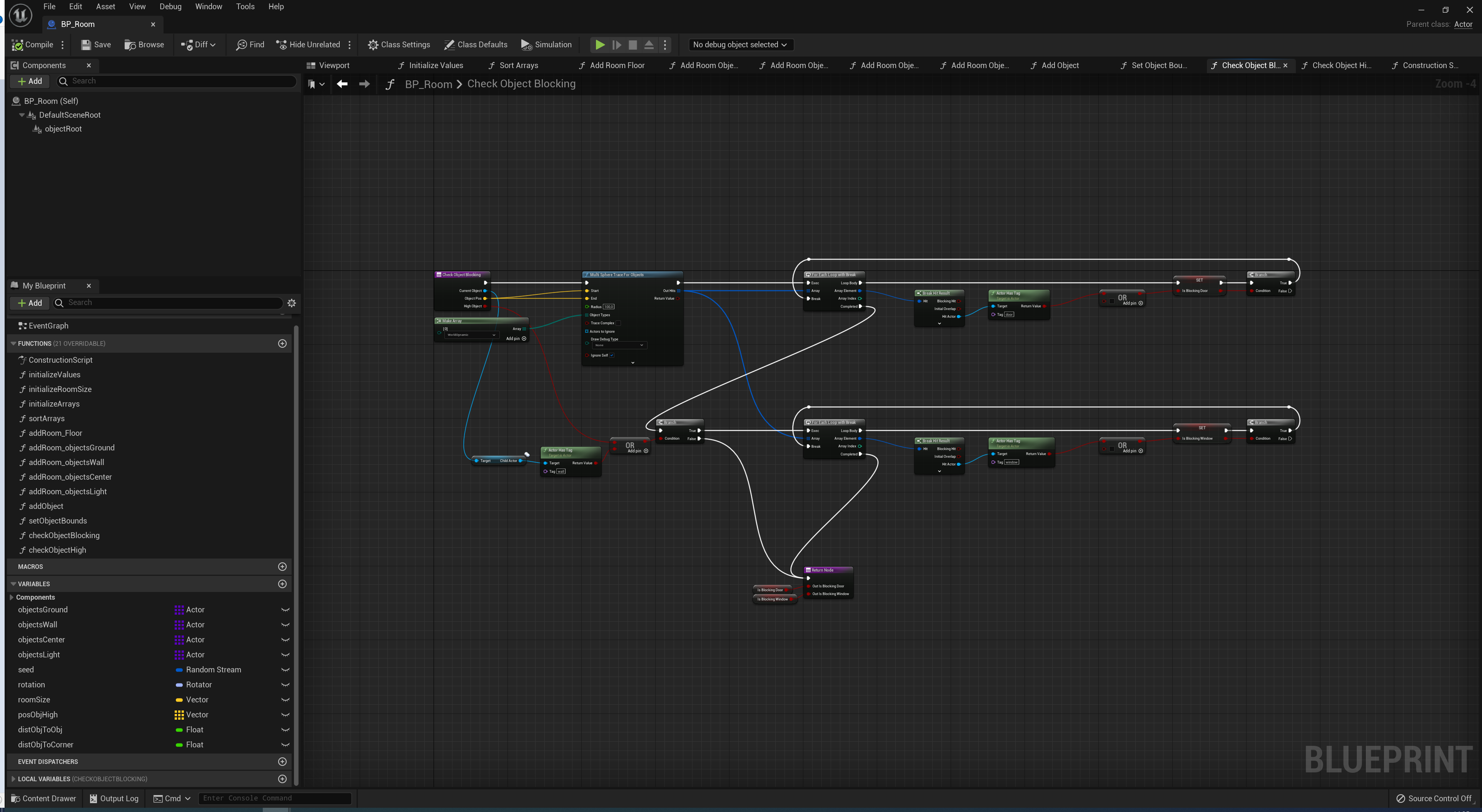
Task: Click add new function plus icon
Action: [282, 343]
